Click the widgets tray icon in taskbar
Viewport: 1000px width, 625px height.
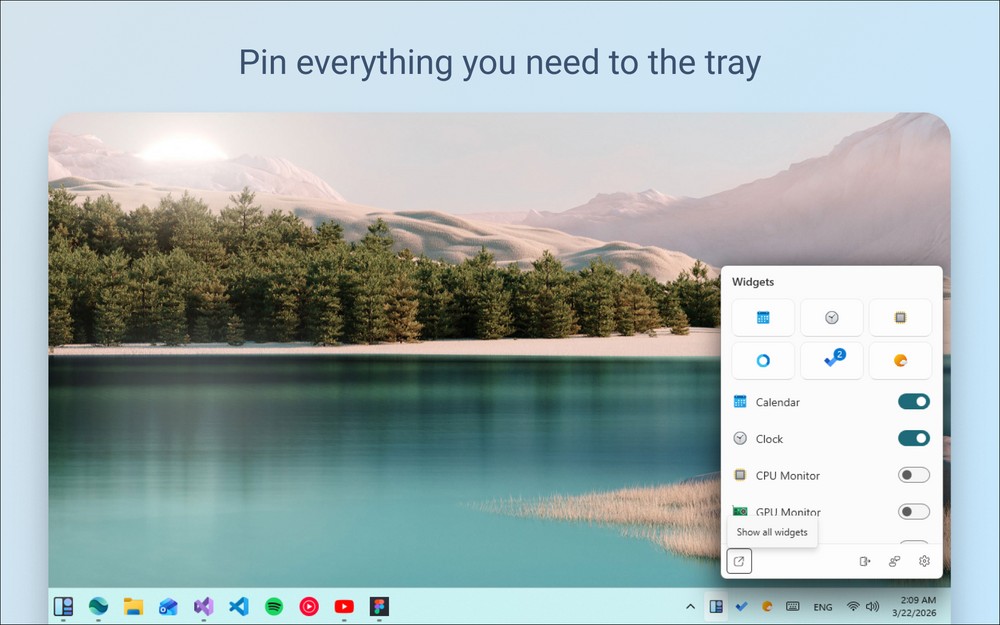pyautogui.click(x=716, y=606)
